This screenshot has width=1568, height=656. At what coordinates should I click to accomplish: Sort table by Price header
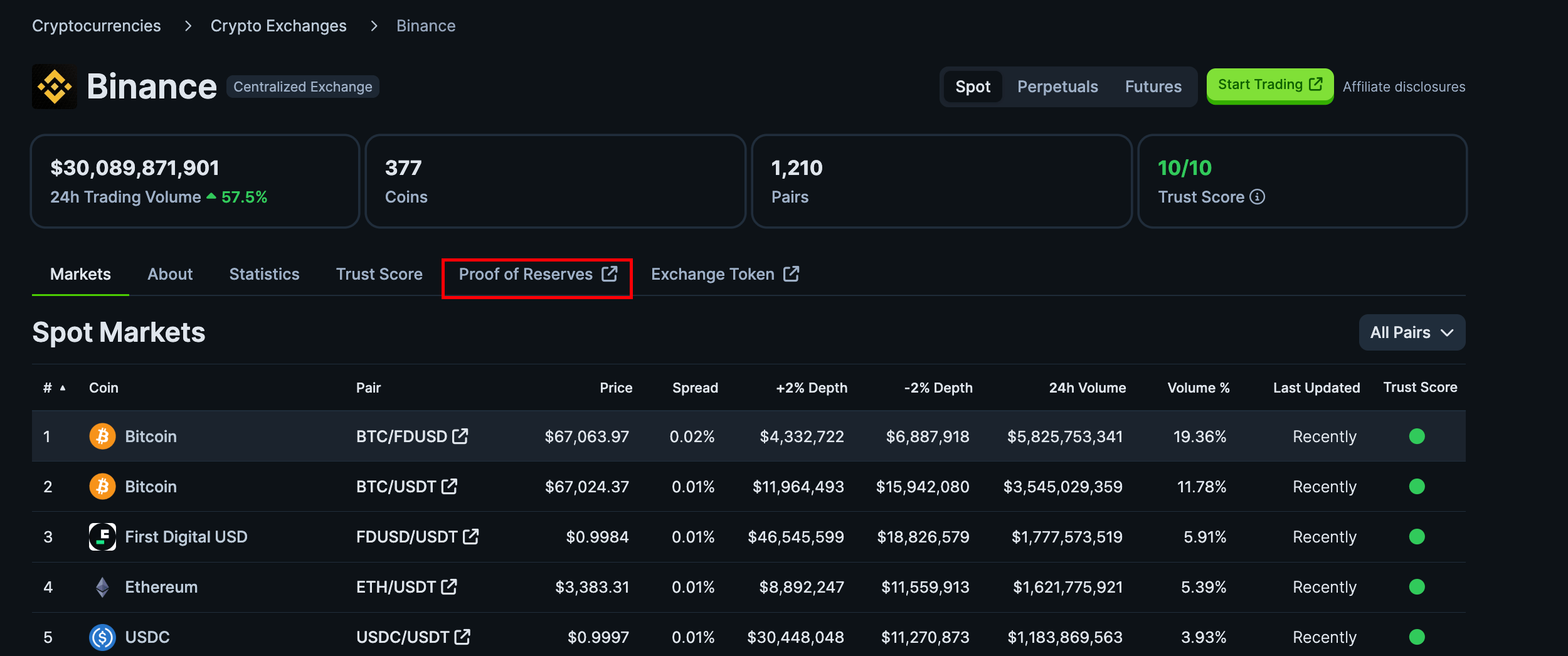point(616,388)
